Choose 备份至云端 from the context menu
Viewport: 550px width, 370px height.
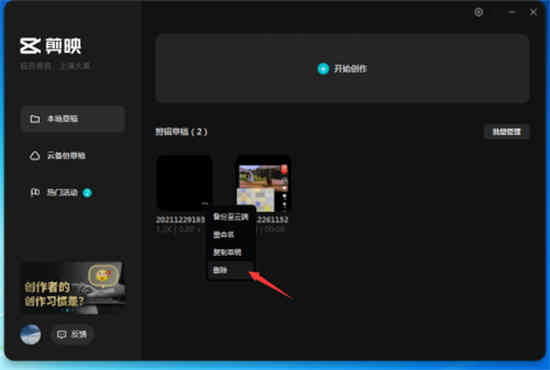(230, 217)
